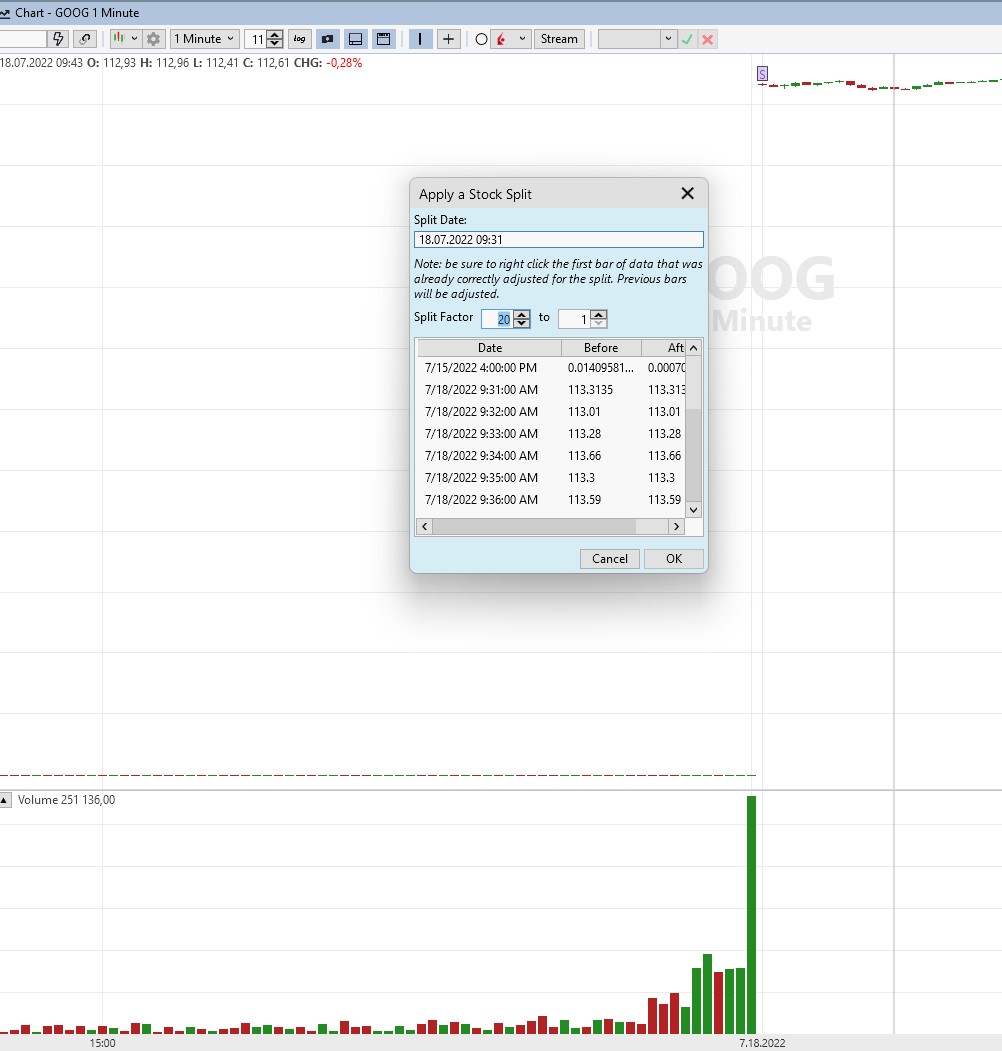This screenshot has height=1051, width=1002.
Task: Select the 7/18/2022 9:33:00 AM row
Action: (551, 434)
